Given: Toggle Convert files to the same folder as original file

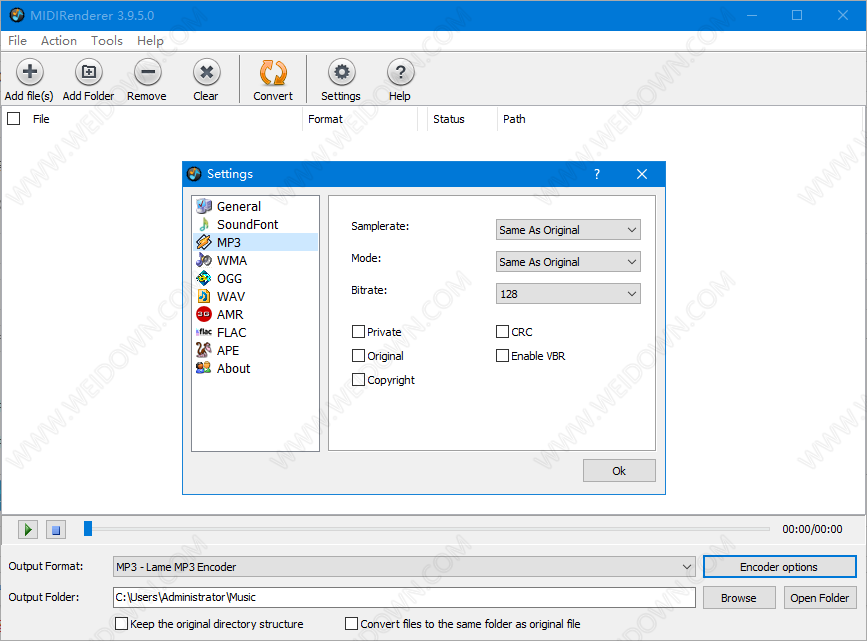Looking at the screenshot, I should [x=351, y=624].
